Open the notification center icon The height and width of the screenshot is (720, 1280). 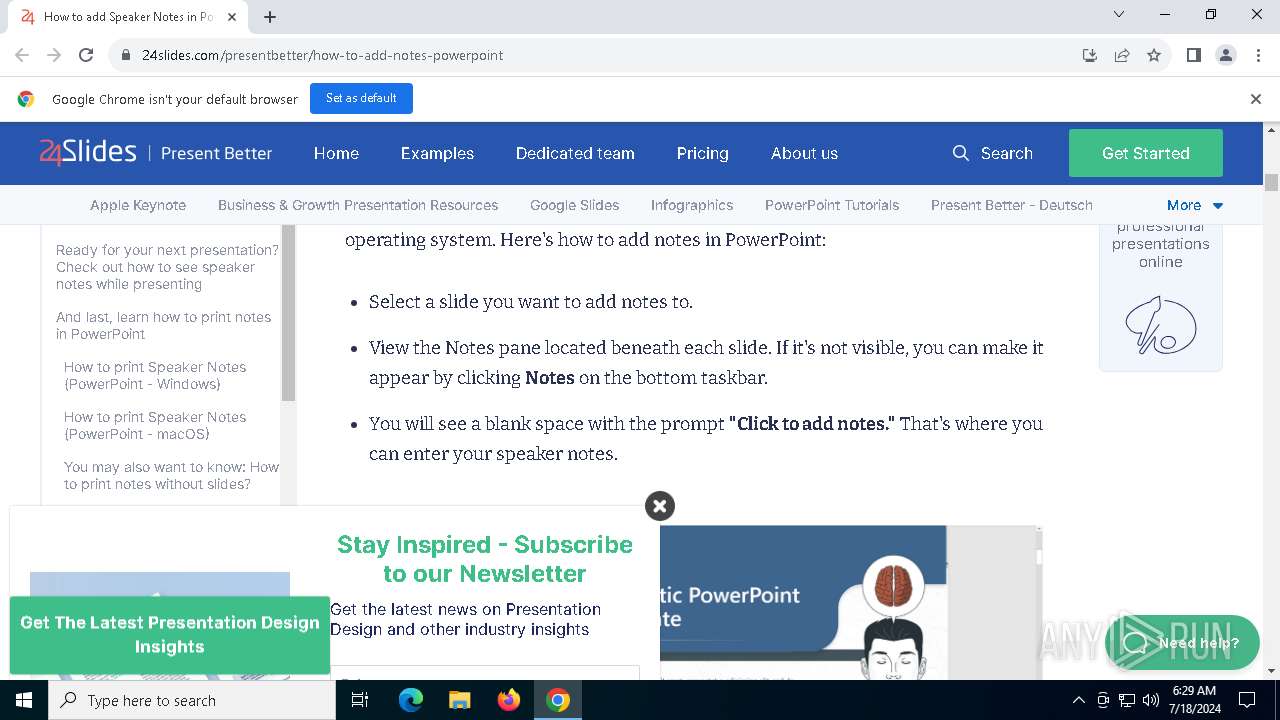click(1247, 700)
